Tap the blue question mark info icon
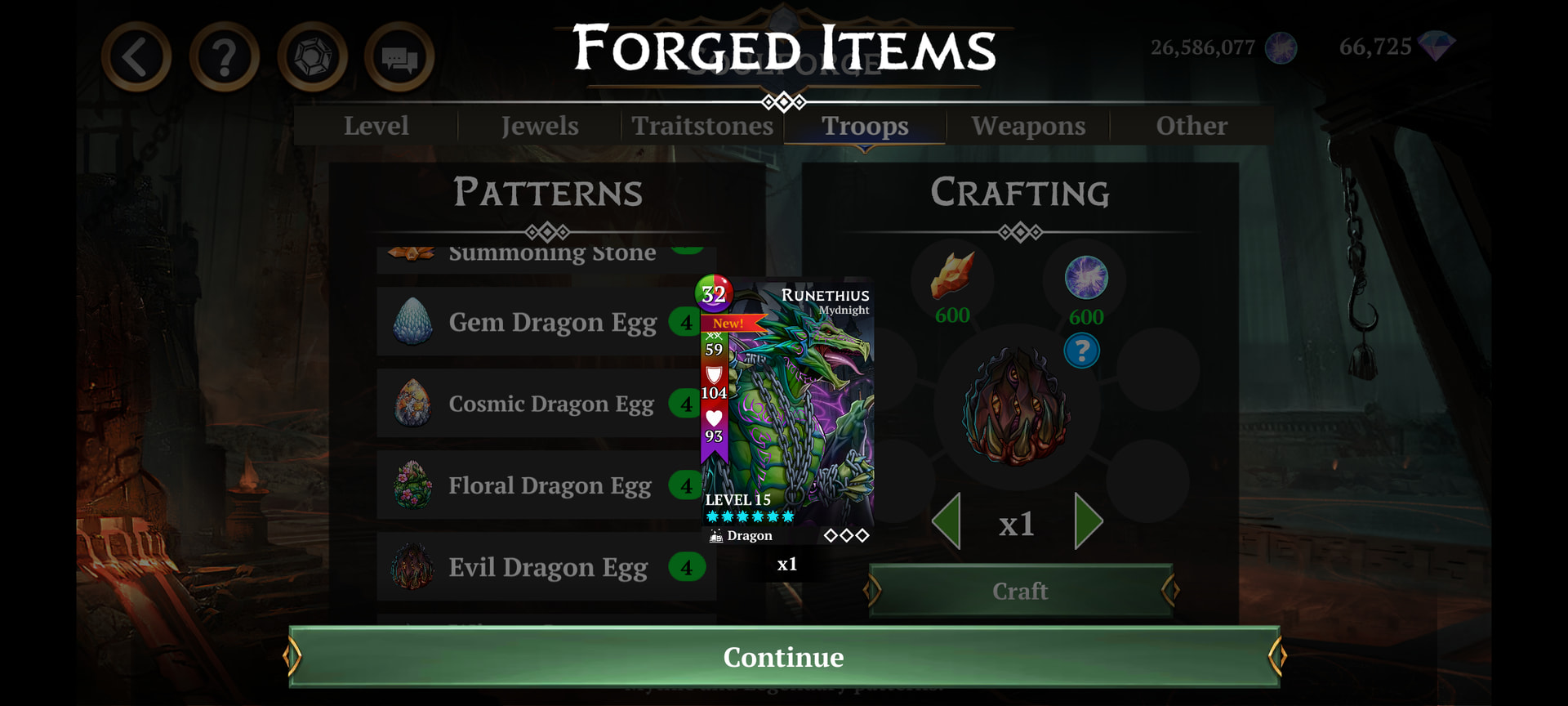This screenshot has height=706, width=1568. [1081, 351]
